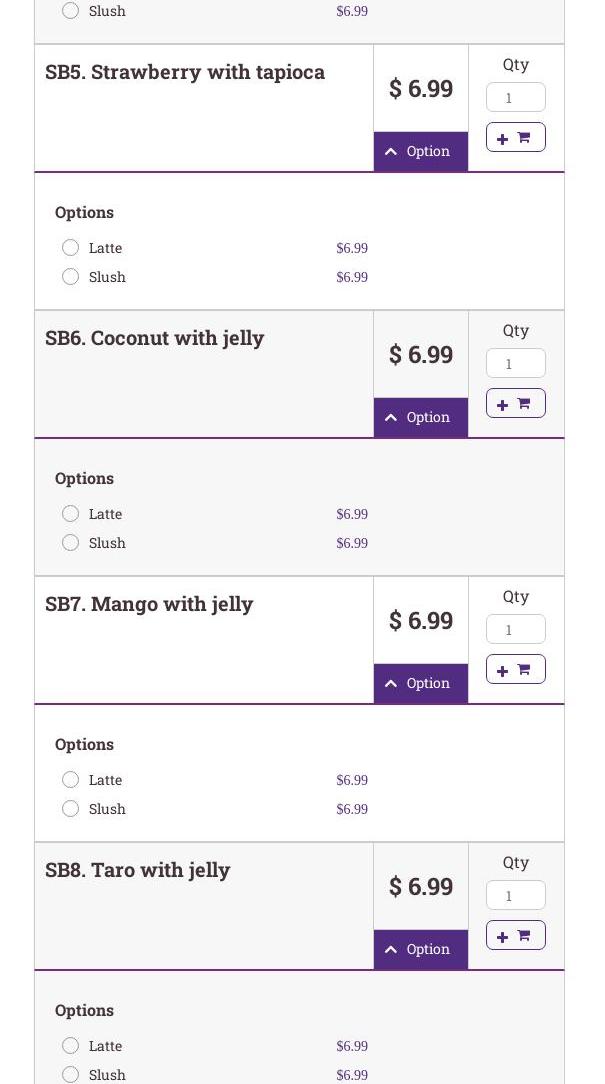Choose Slush for SB6 Coconut with jelly
The width and height of the screenshot is (605, 1084).
click(70, 543)
